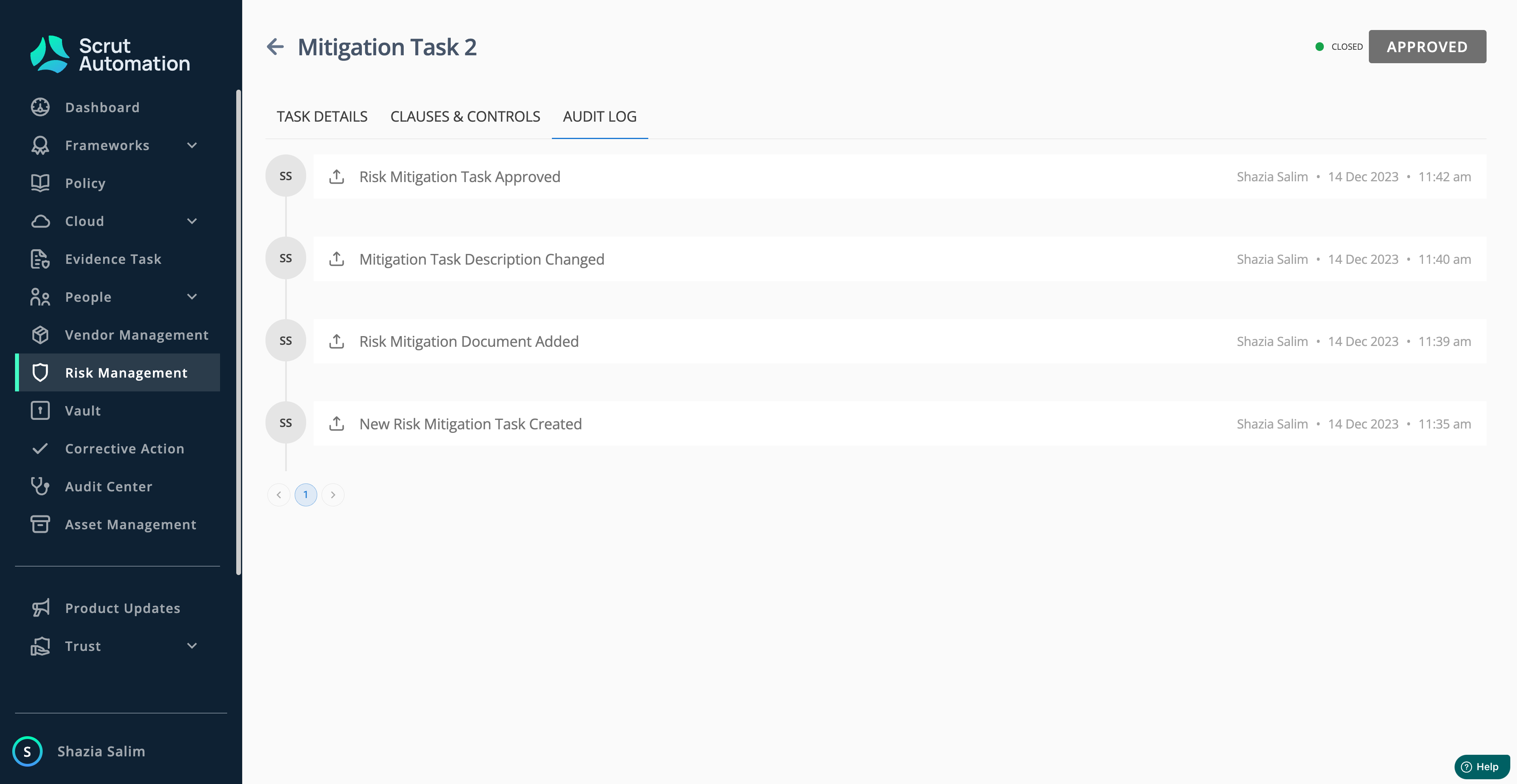The image size is (1517, 784).
Task: Click the Vault icon in sidebar
Action: (x=40, y=410)
